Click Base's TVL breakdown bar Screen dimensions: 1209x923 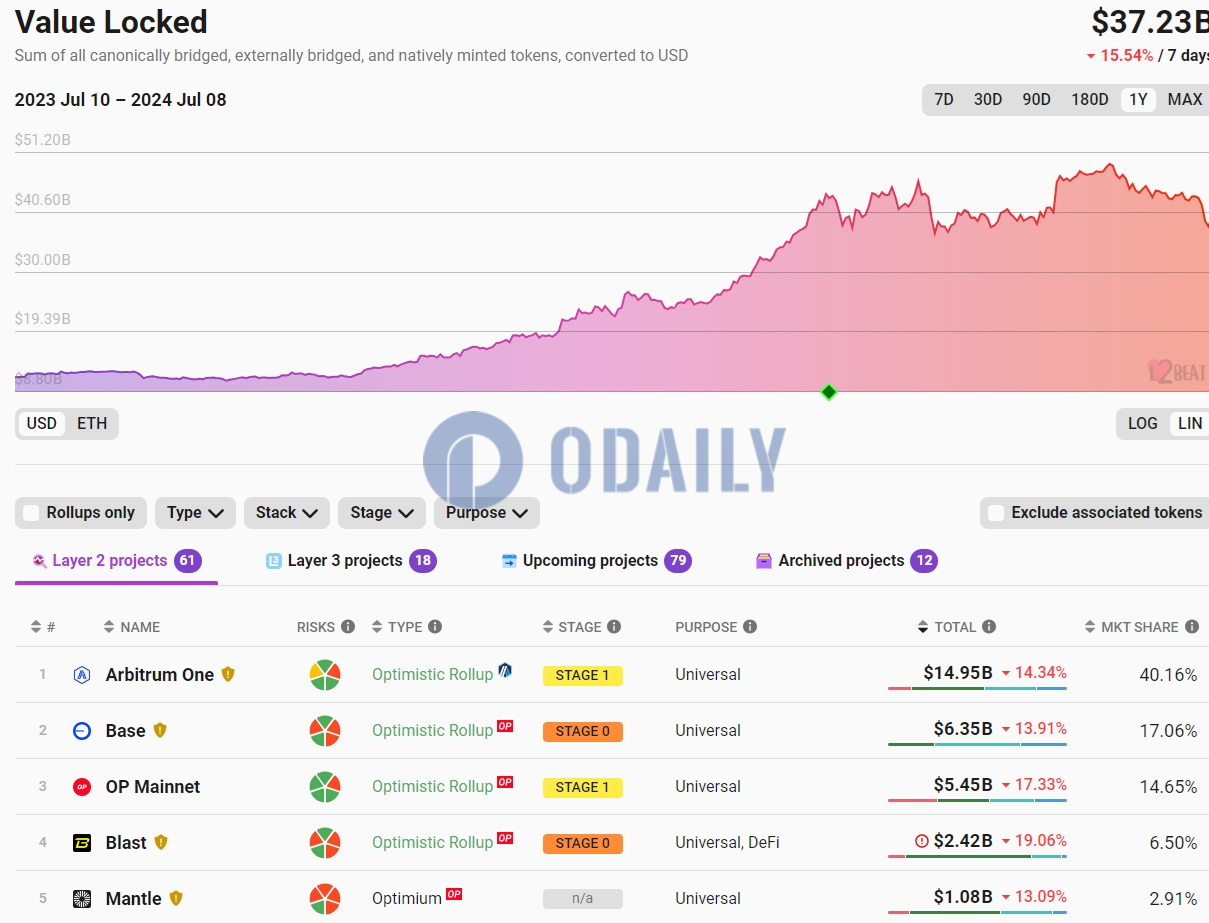click(x=977, y=744)
